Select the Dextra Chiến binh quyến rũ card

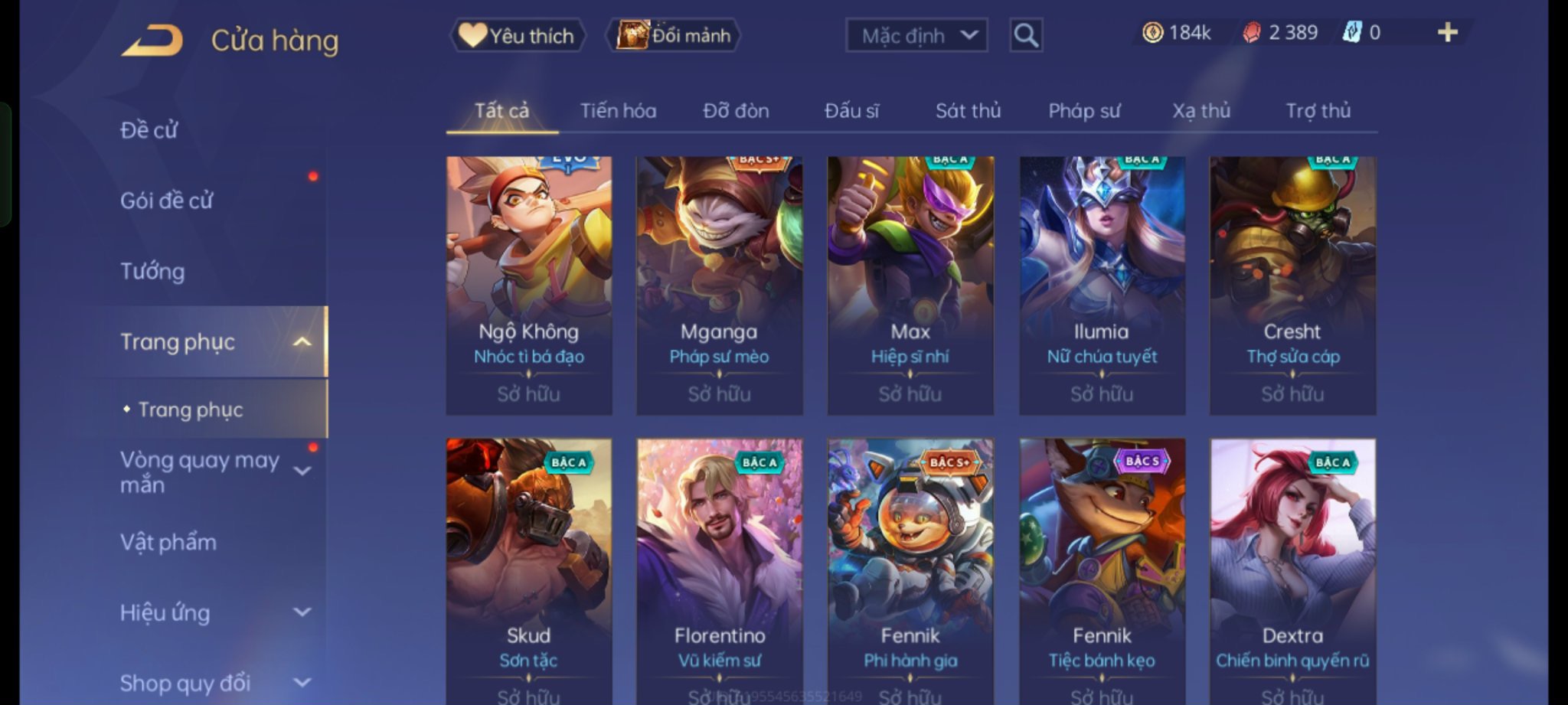pos(1292,571)
